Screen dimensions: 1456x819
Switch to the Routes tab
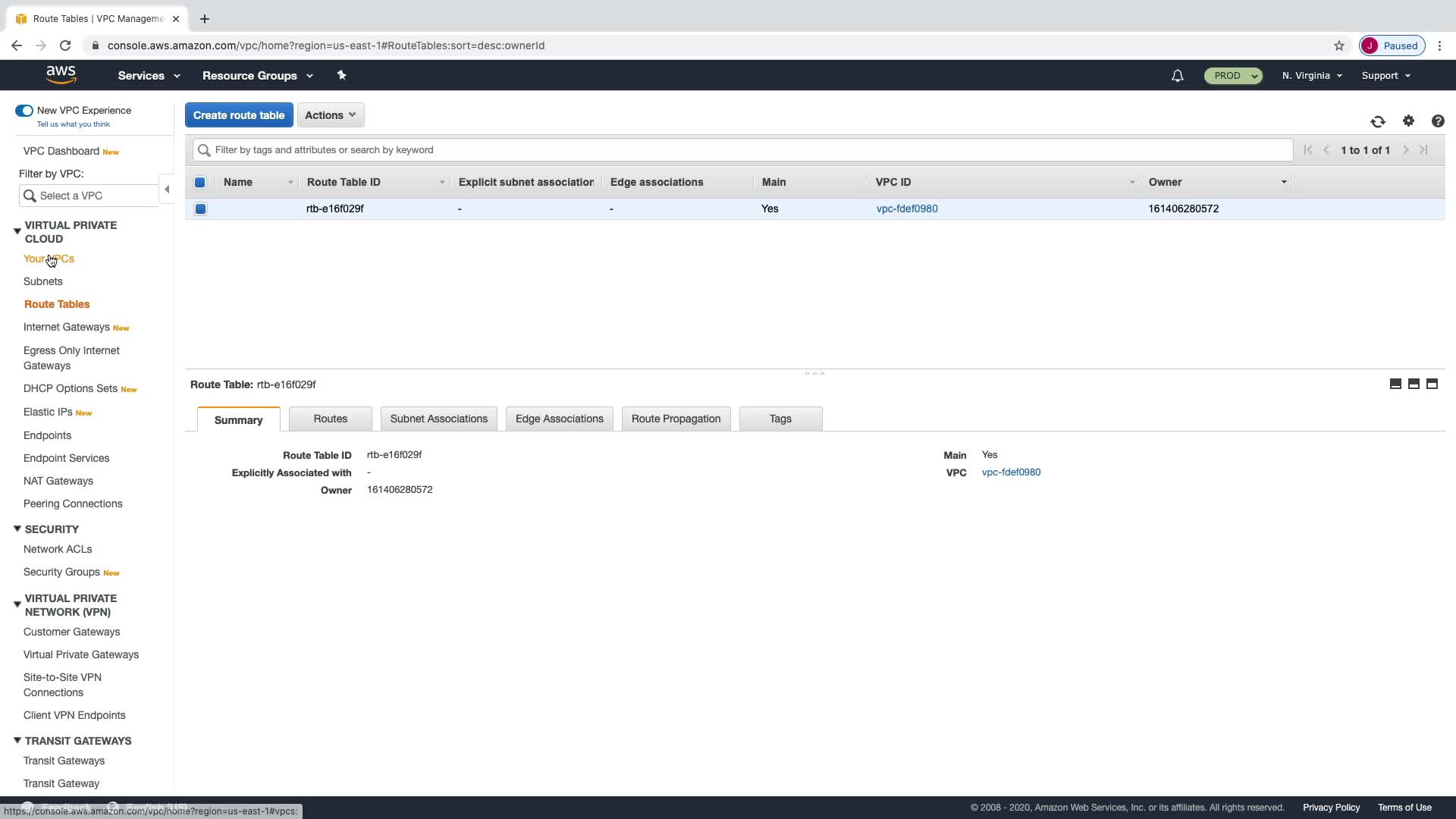pyautogui.click(x=331, y=419)
